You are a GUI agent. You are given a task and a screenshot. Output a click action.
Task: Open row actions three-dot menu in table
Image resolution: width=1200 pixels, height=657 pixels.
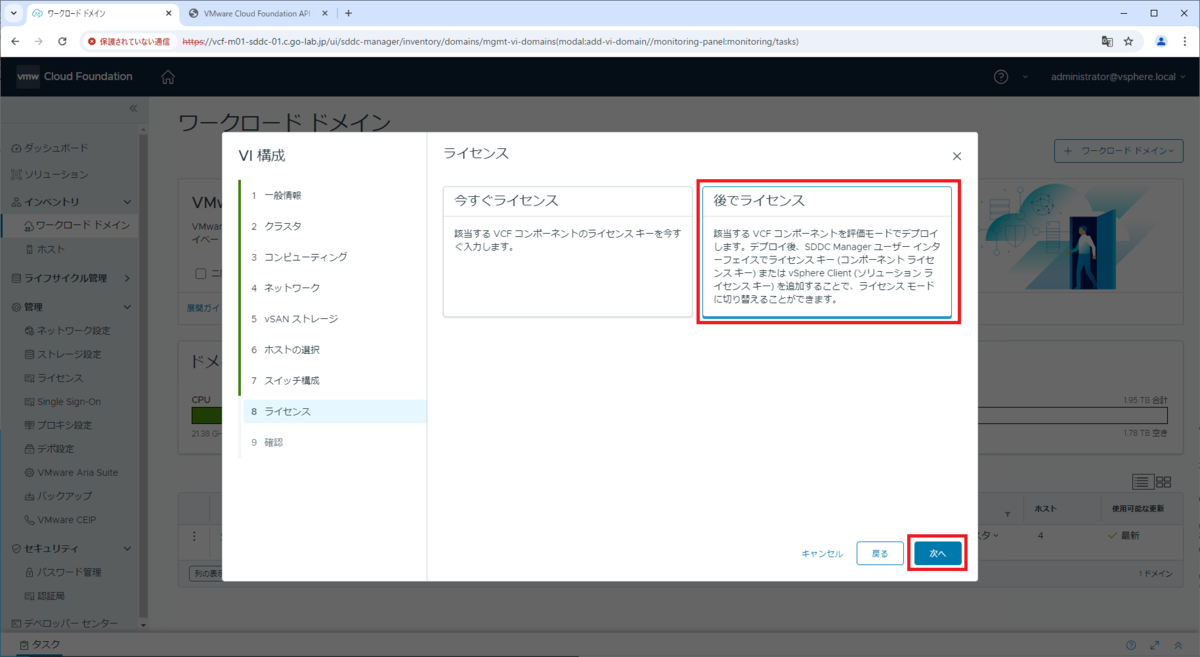coord(195,536)
